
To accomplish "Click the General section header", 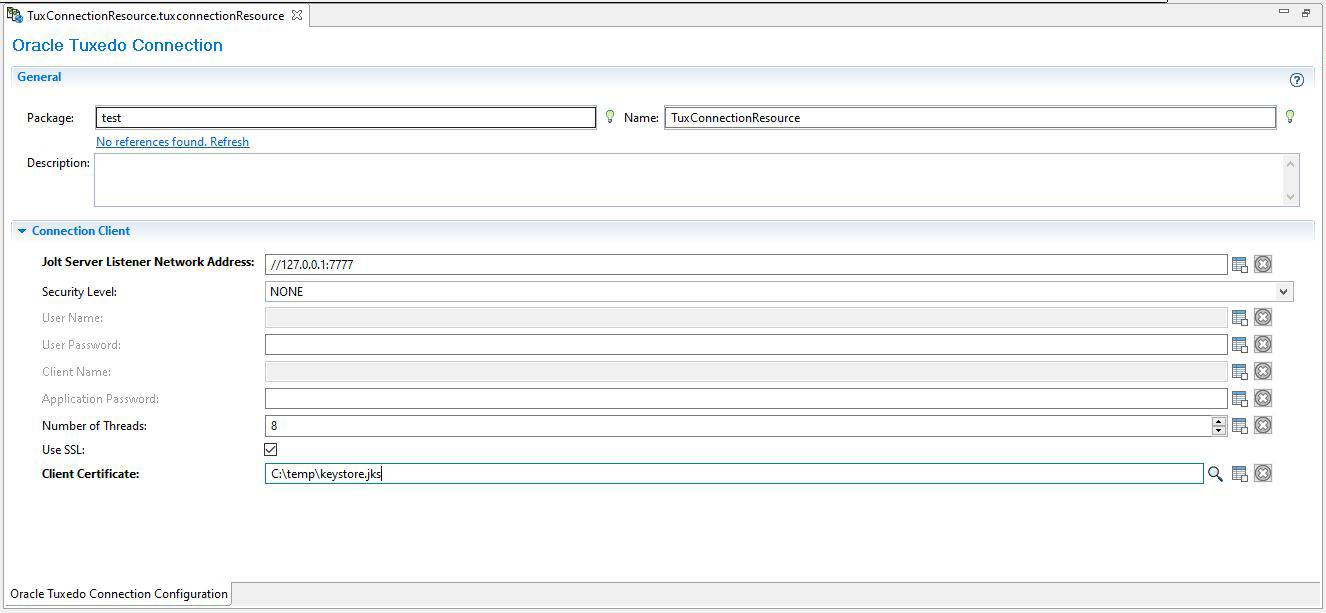I will [x=39, y=77].
